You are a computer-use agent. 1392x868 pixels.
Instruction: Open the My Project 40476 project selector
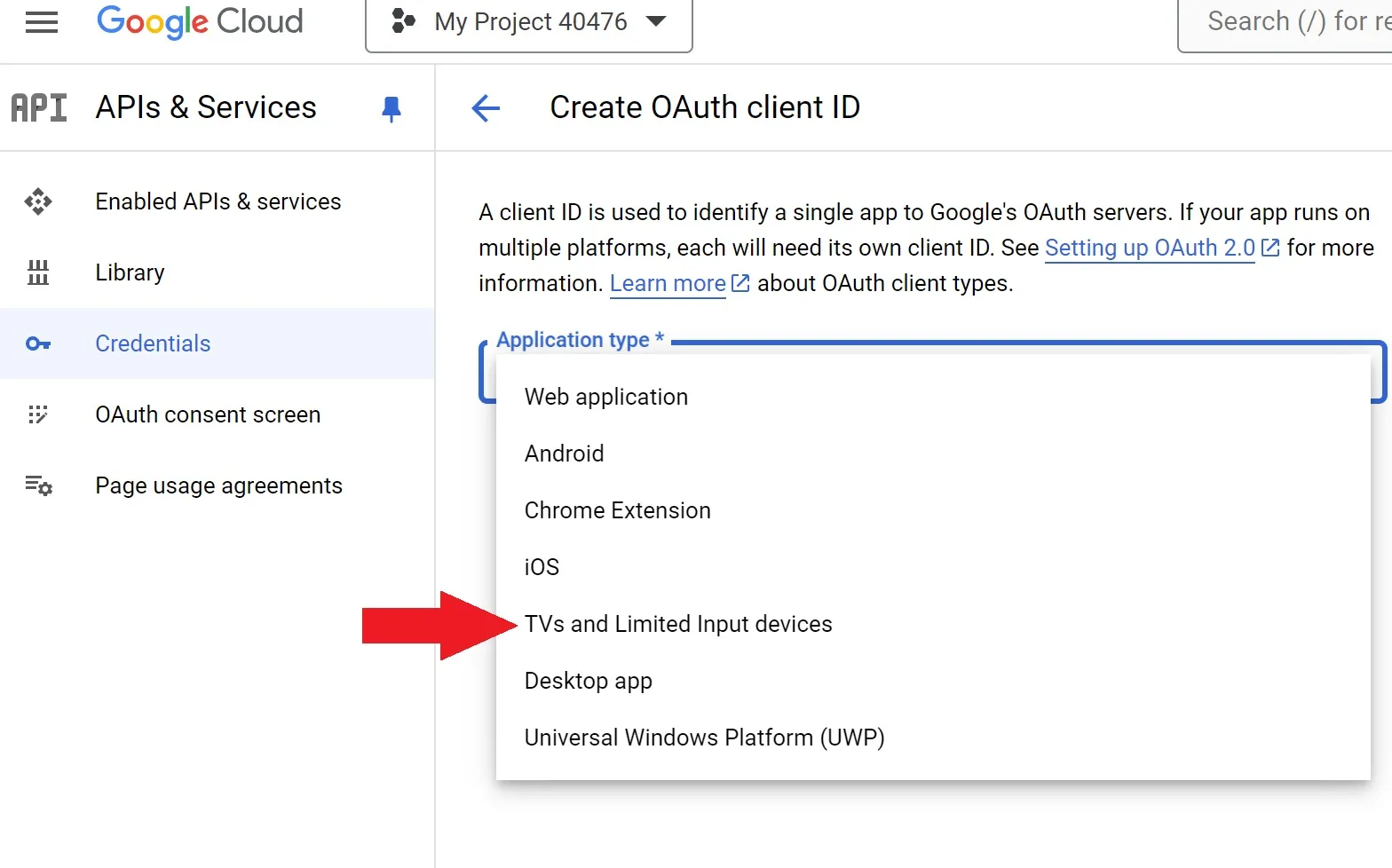[x=529, y=22]
